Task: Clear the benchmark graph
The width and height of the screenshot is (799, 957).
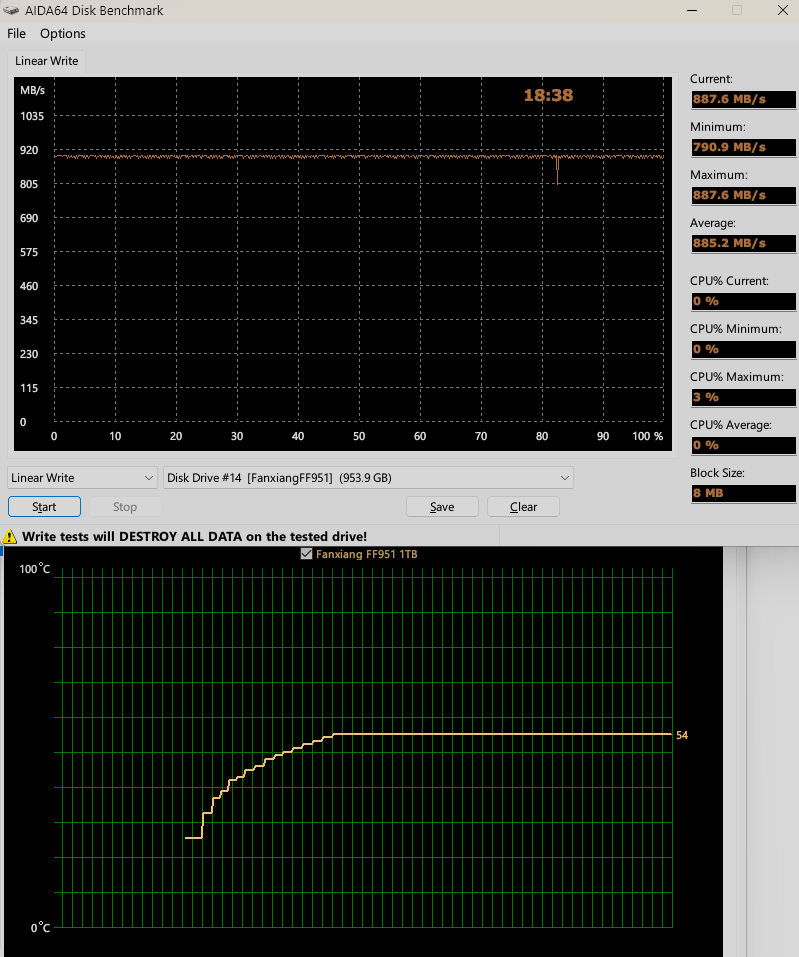Action: tap(523, 507)
